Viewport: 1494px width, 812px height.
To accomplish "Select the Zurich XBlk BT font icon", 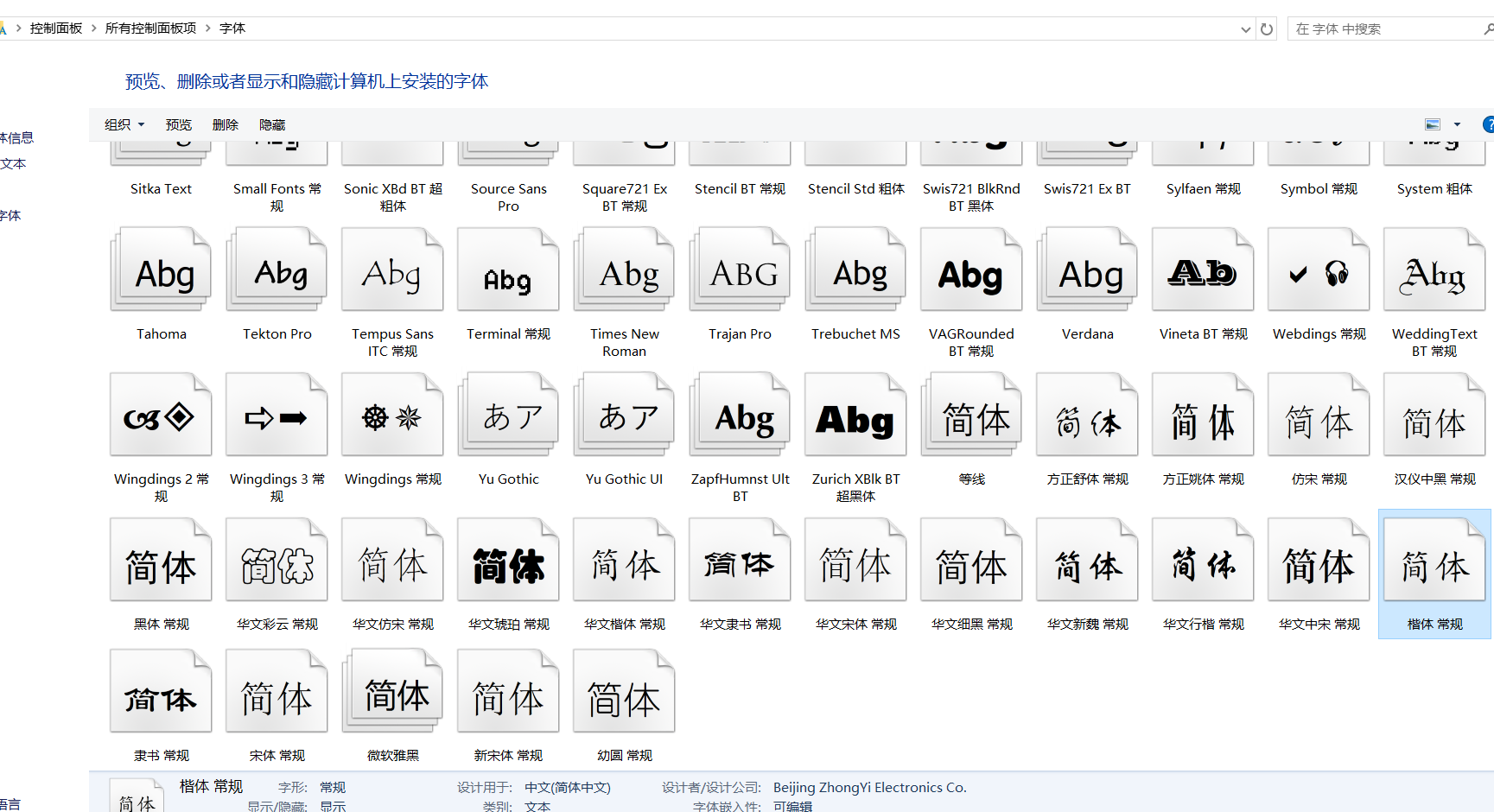I will [855, 415].
